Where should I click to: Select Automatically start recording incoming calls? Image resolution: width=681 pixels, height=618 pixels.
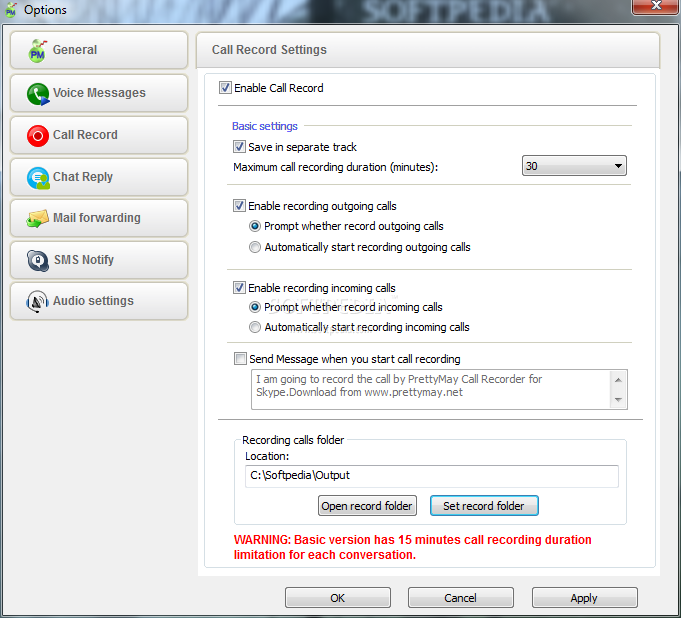click(255, 327)
